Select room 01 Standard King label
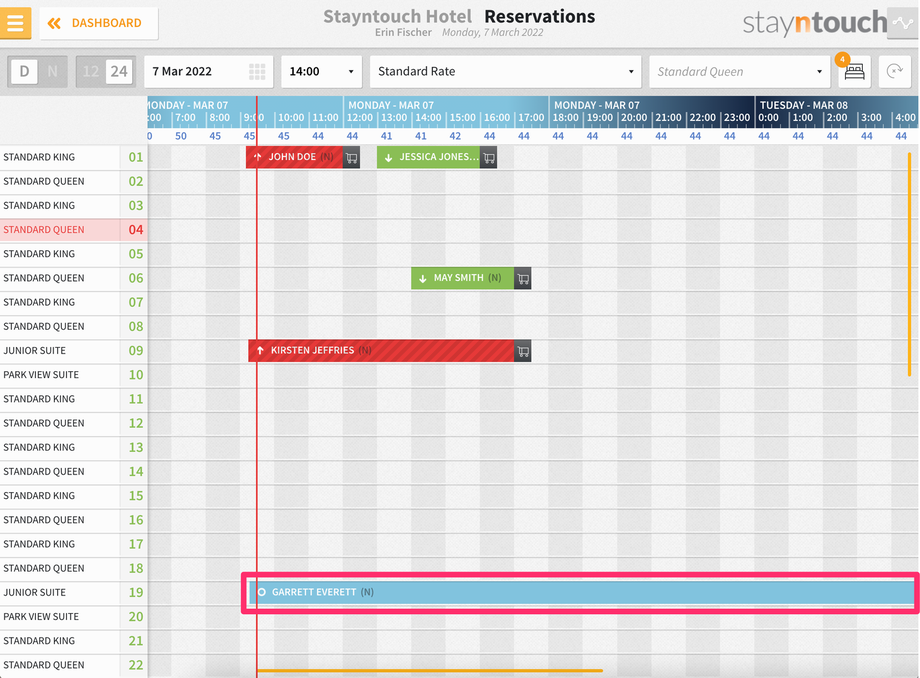Viewport: 920px width, 678px height. click(39, 157)
